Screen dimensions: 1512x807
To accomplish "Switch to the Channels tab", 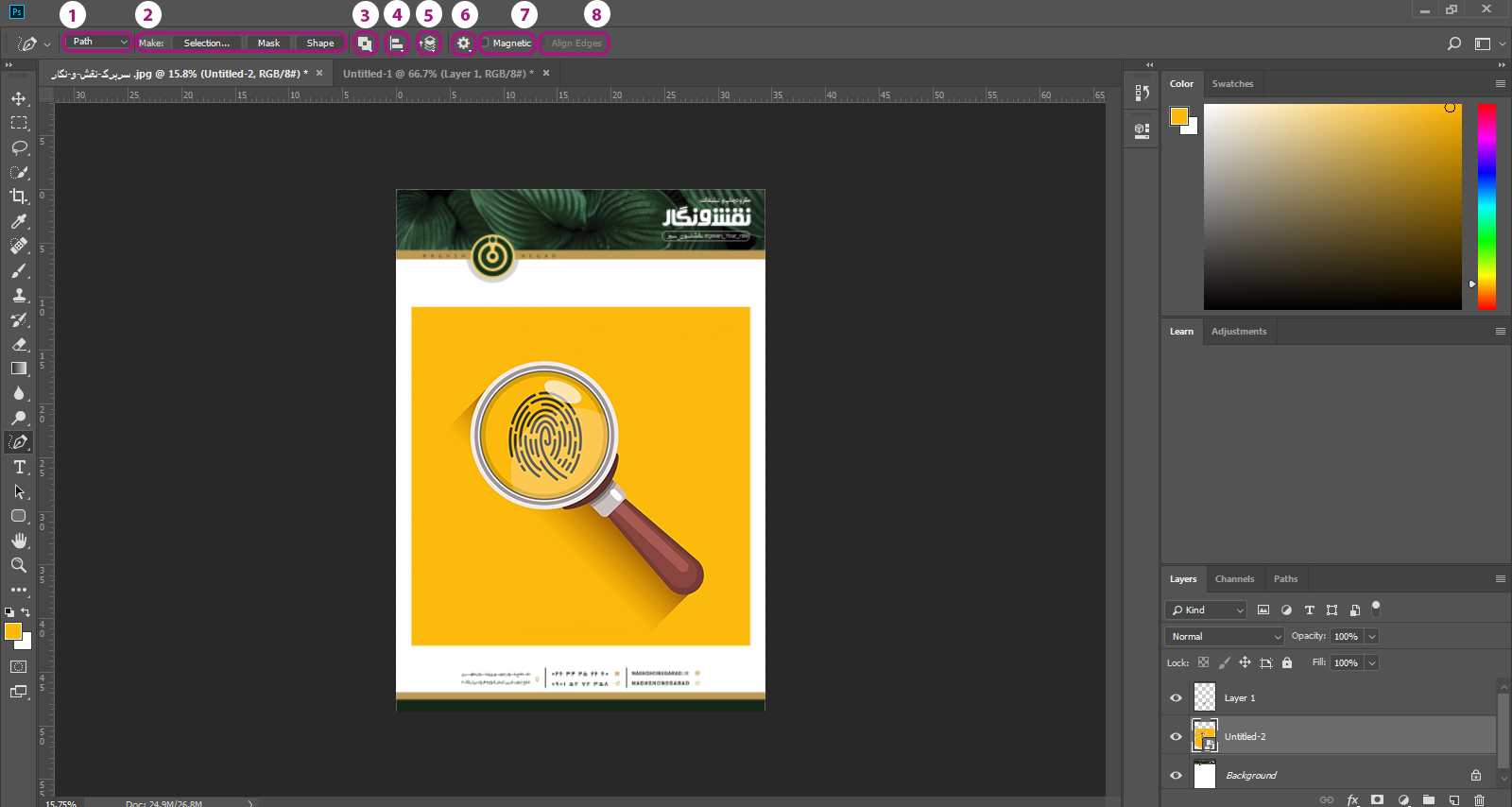I will pos(1234,579).
